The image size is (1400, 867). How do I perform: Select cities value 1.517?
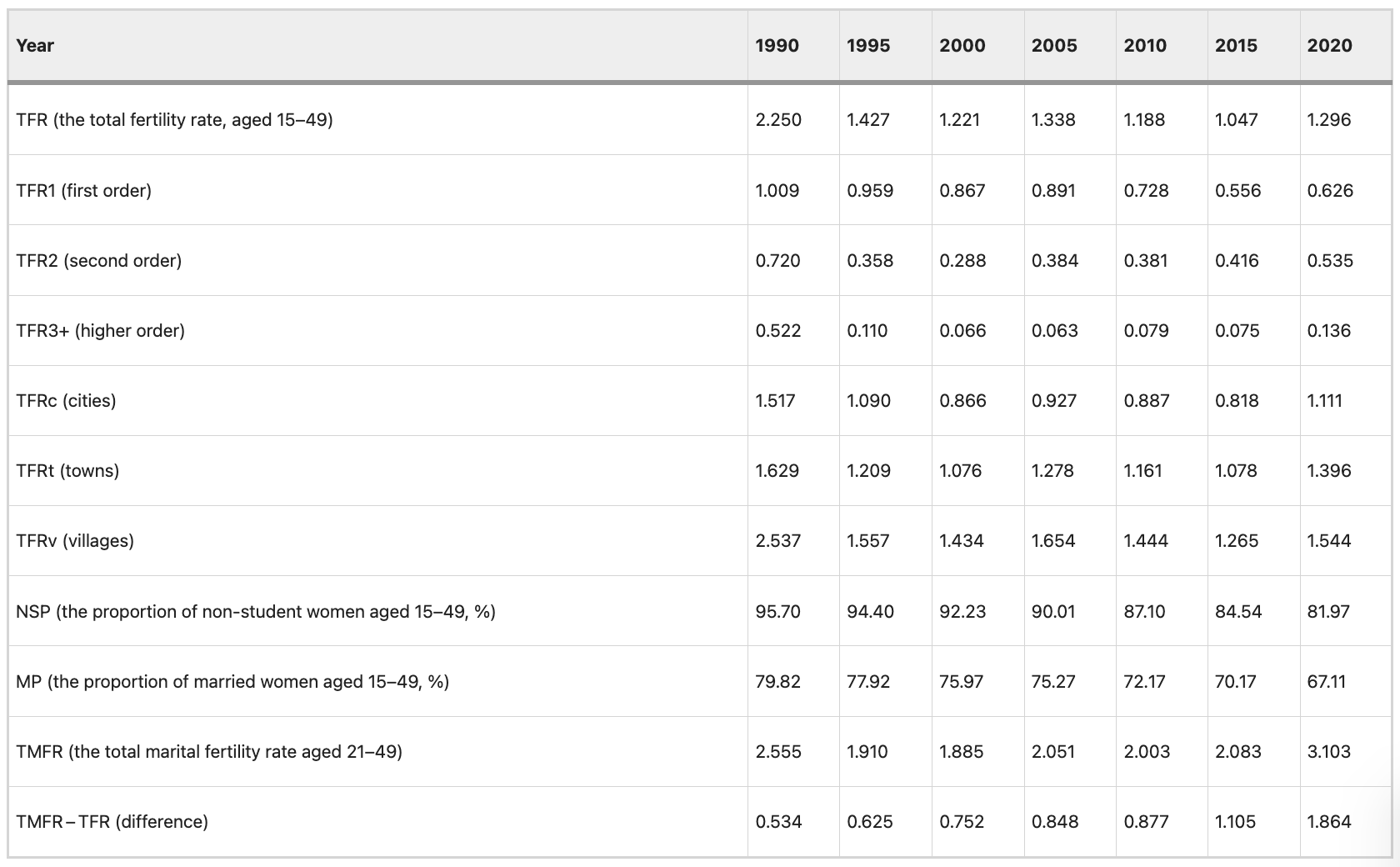click(x=775, y=401)
